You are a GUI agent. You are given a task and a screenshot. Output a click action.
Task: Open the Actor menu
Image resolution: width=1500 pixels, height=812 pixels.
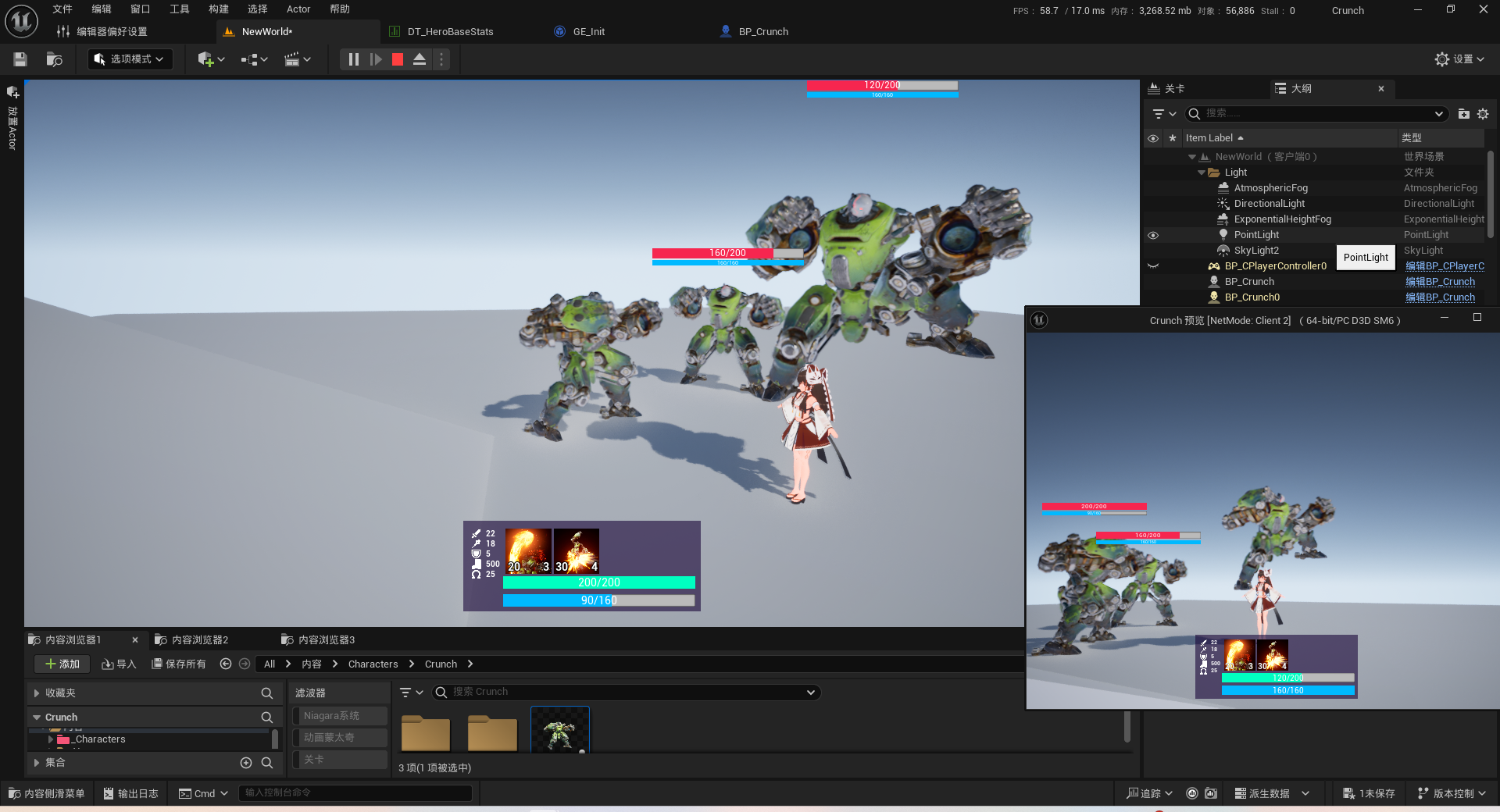pos(298,9)
